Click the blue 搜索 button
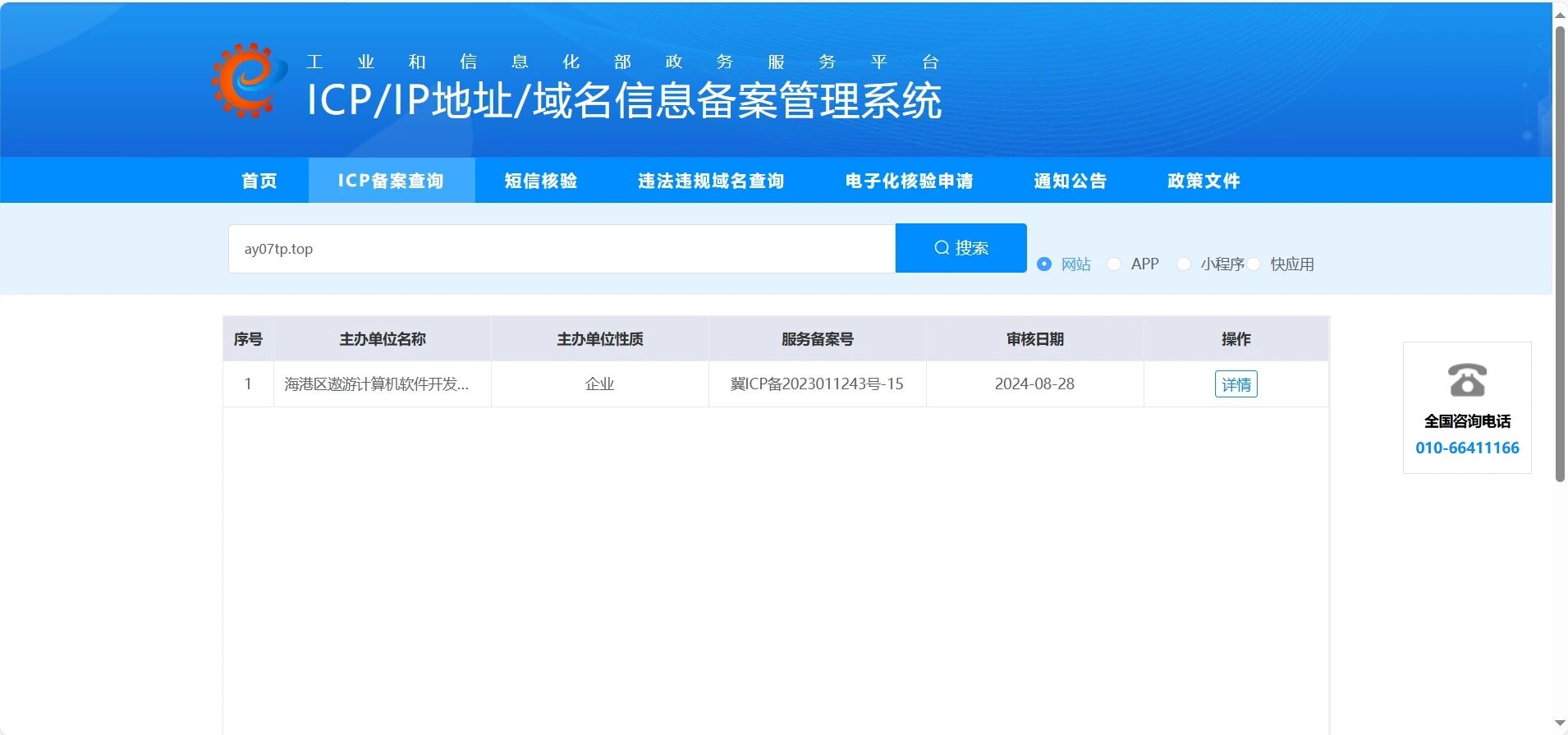This screenshot has width=1568, height=735. coord(961,248)
